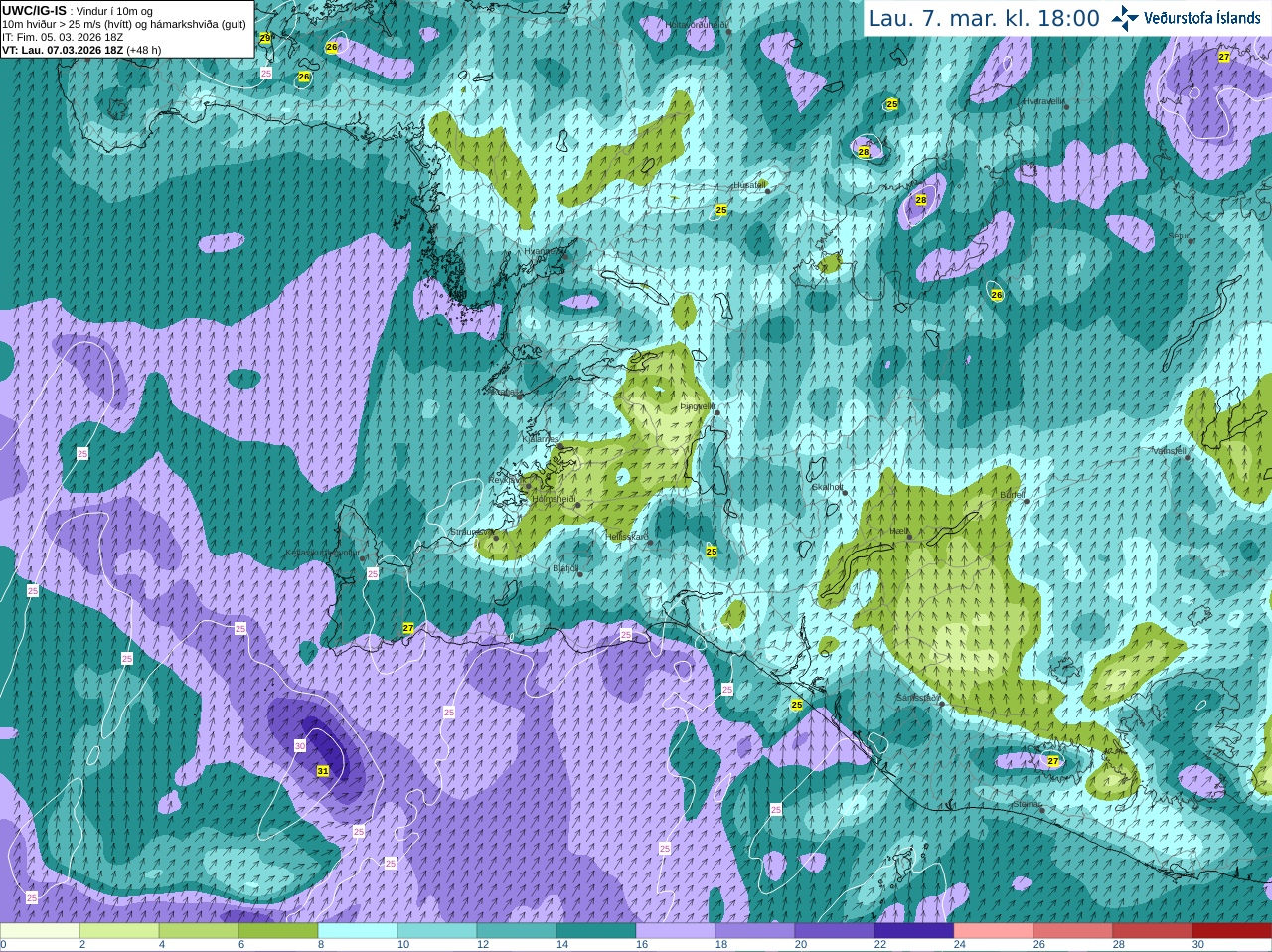Click the 2–4 m/s light green legend swatch
Viewport: 1272px width, 952px height.
(x=119, y=931)
